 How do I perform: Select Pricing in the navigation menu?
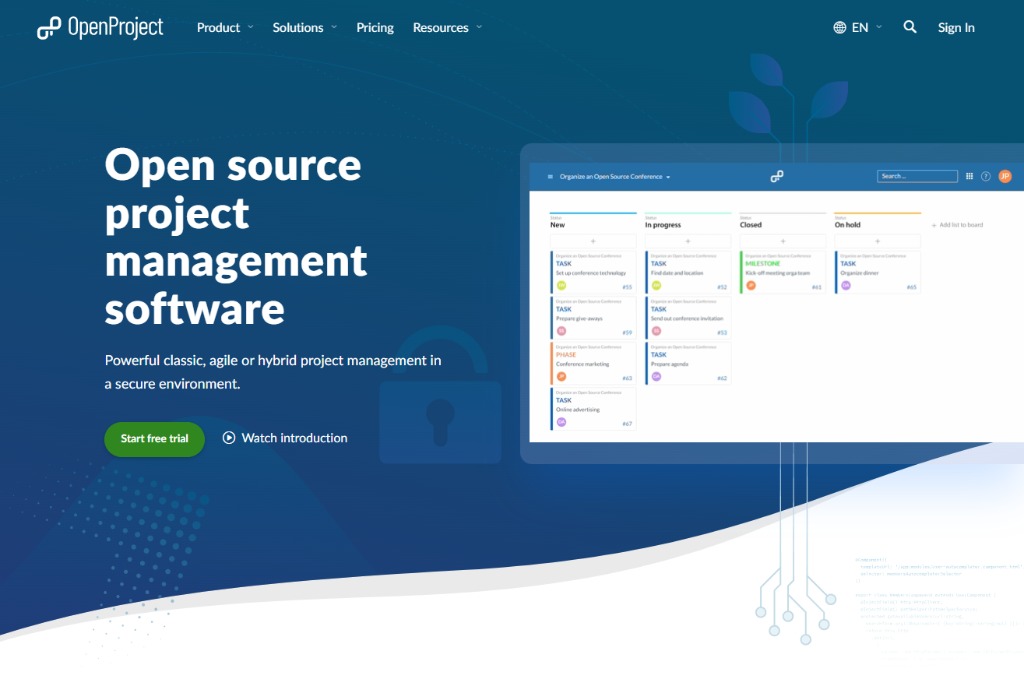pyautogui.click(x=375, y=27)
